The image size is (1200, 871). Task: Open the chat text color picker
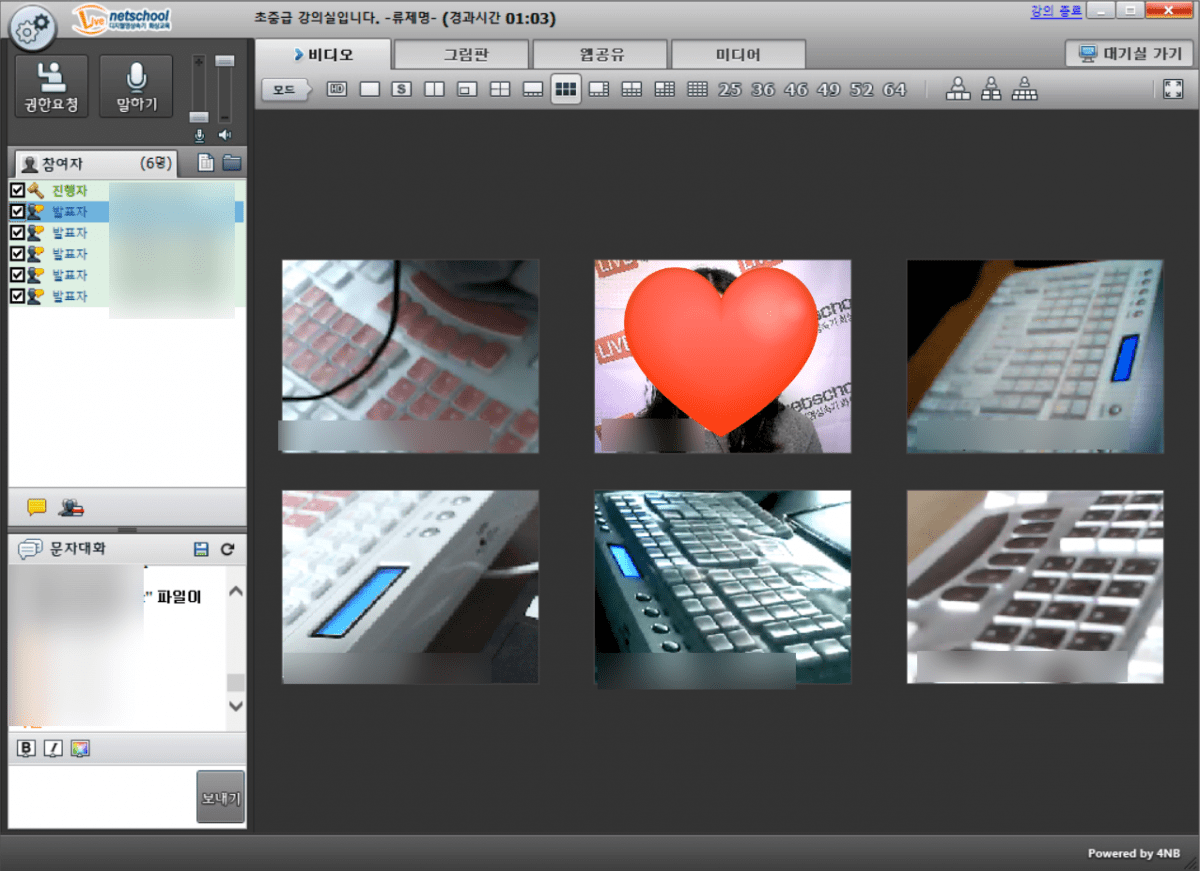pyautogui.click(x=80, y=749)
